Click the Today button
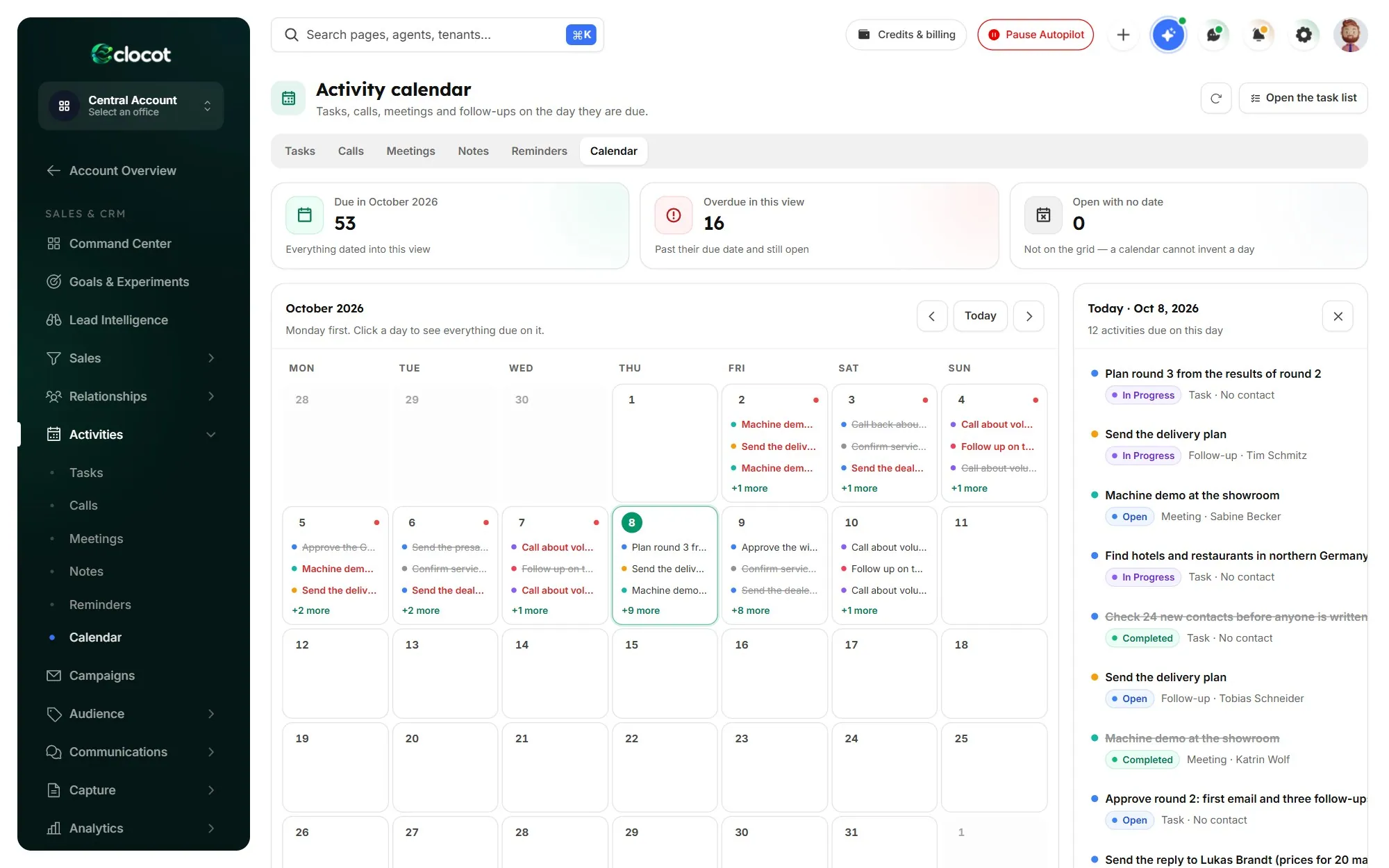This screenshot has height=868, width=1389. click(980, 316)
